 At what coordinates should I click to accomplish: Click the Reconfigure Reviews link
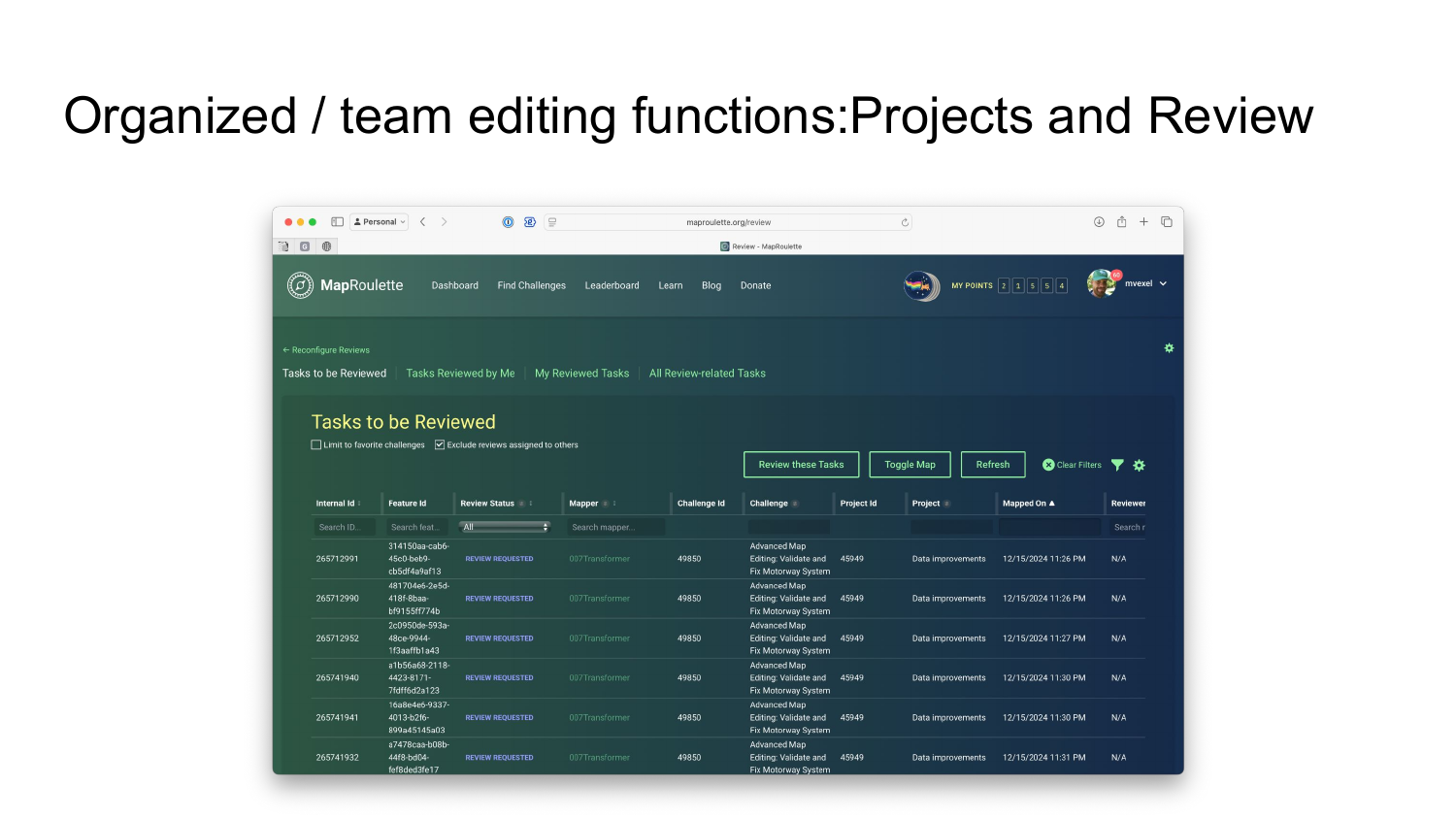click(x=326, y=350)
